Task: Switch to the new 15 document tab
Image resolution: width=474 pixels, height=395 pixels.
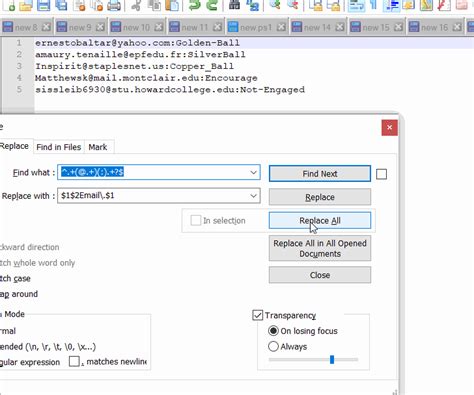Action: [x=376, y=27]
